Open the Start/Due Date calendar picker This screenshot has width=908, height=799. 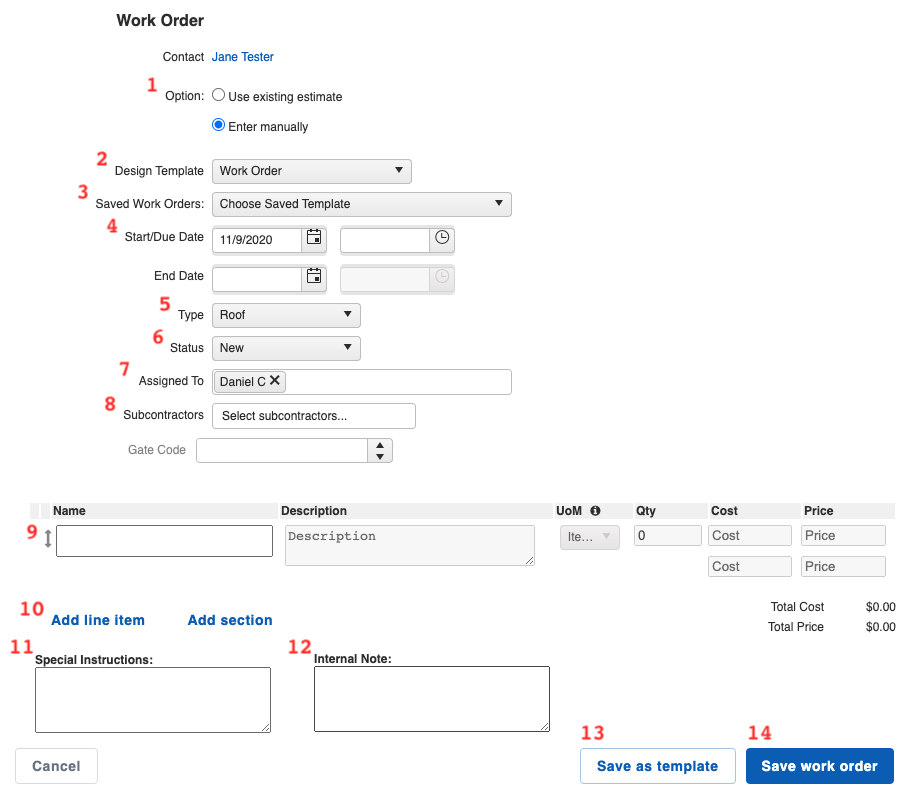pos(315,240)
